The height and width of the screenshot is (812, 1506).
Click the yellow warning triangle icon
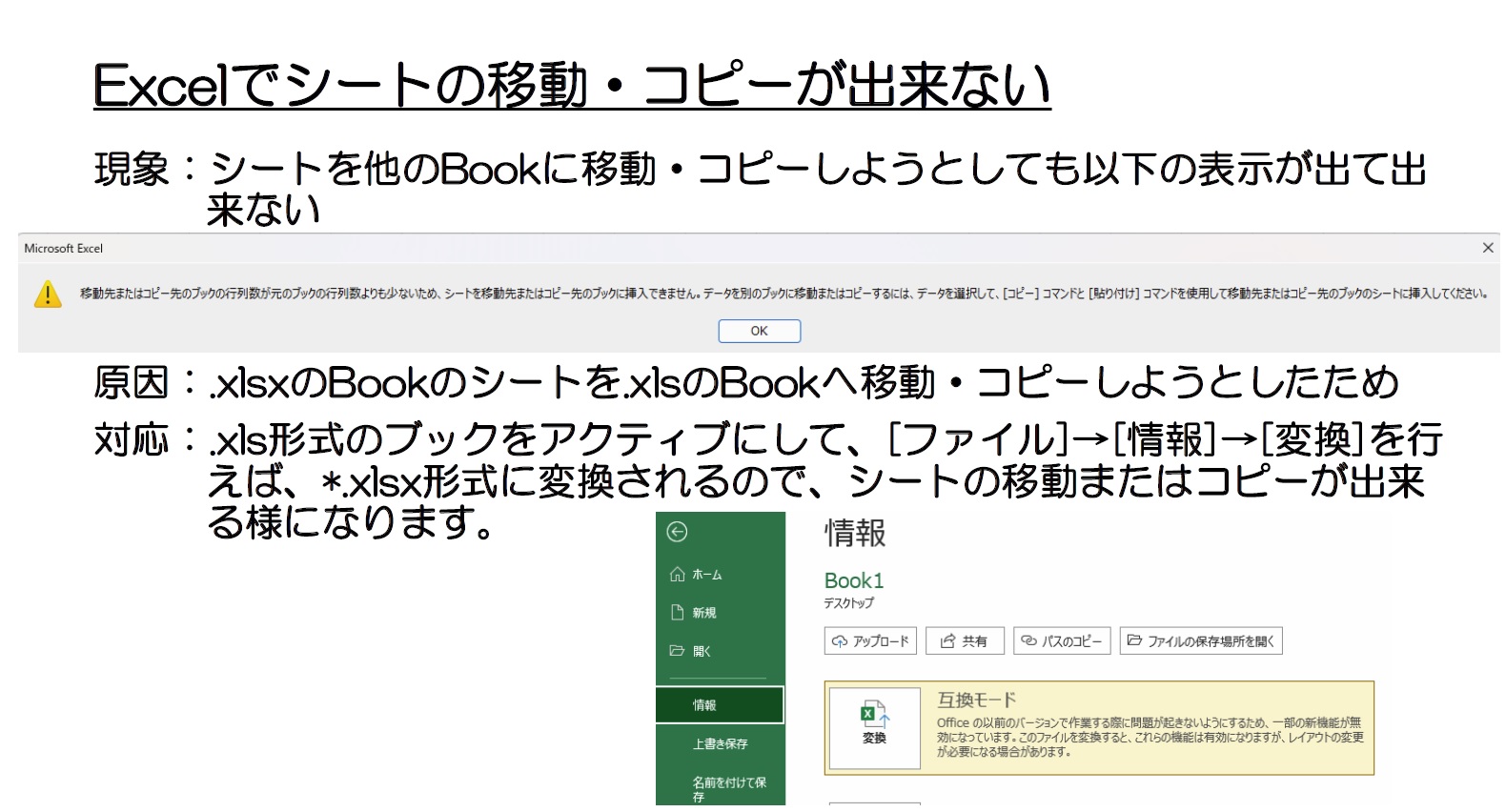point(48,294)
